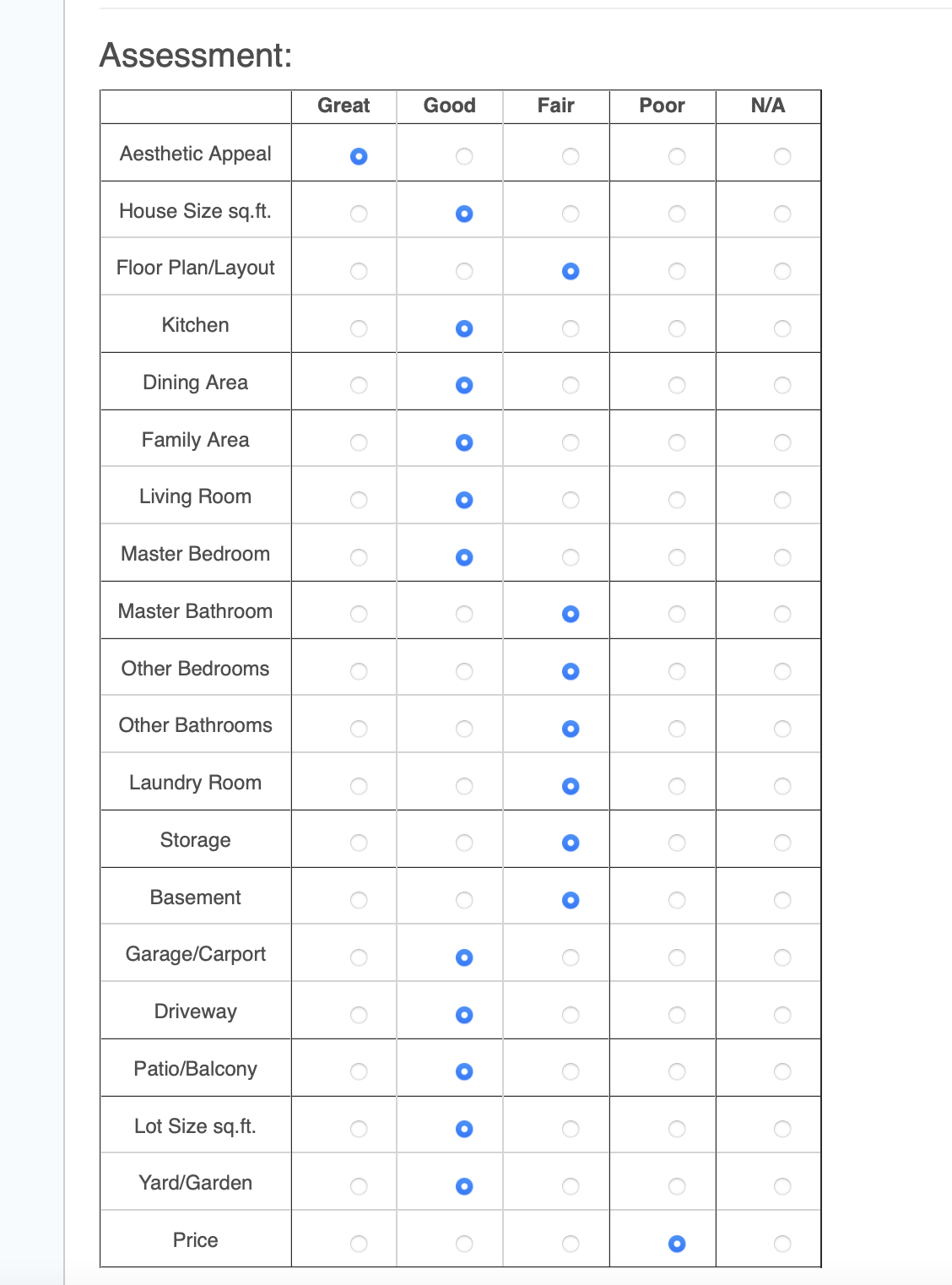
Task: Mark Storage as Good
Action: coord(464,843)
